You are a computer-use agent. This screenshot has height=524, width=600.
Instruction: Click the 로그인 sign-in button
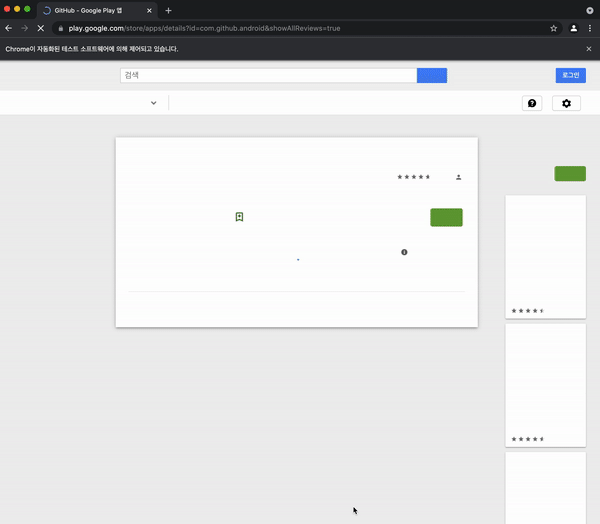tap(571, 75)
